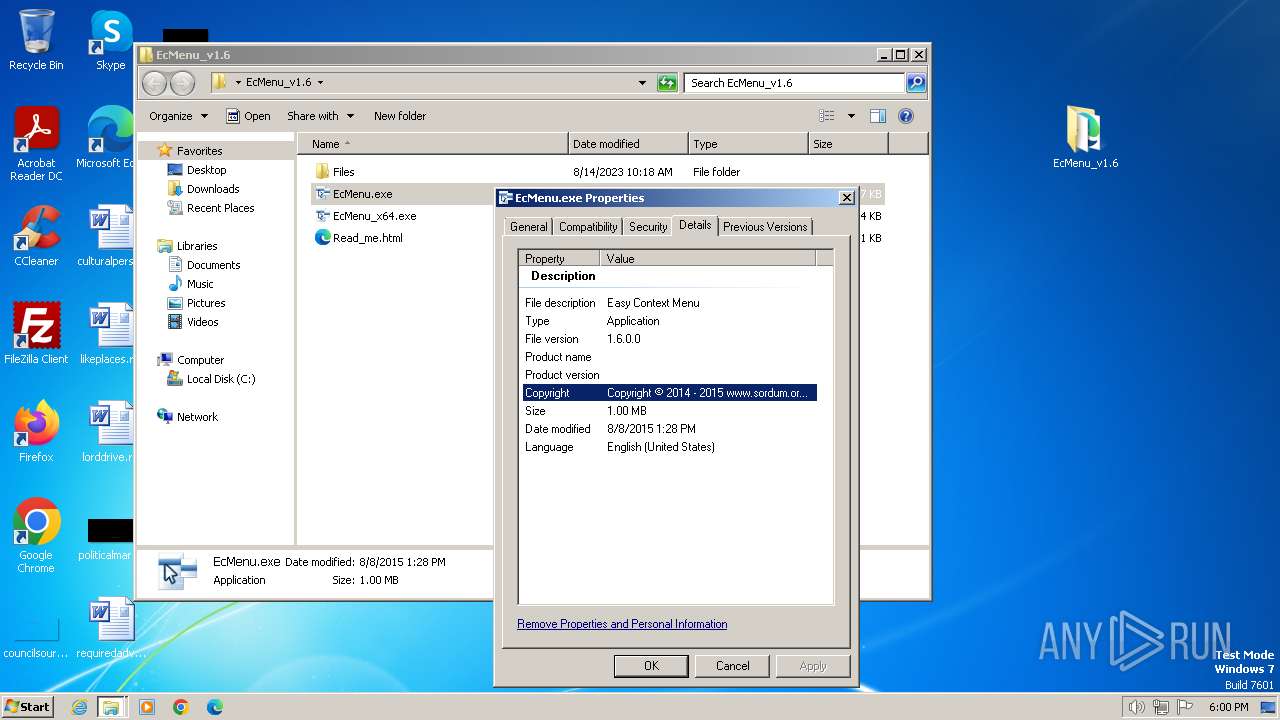Expand the EcMenu_v1.6 breadcrumb arrow
This screenshot has height=720, width=1280.
click(320, 83)
